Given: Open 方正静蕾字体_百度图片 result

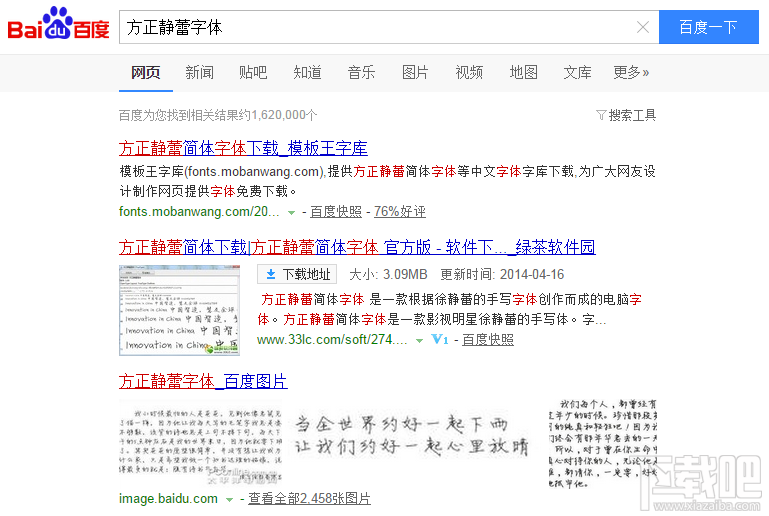Looking at the screenshot, I should (x=203, y=381).
